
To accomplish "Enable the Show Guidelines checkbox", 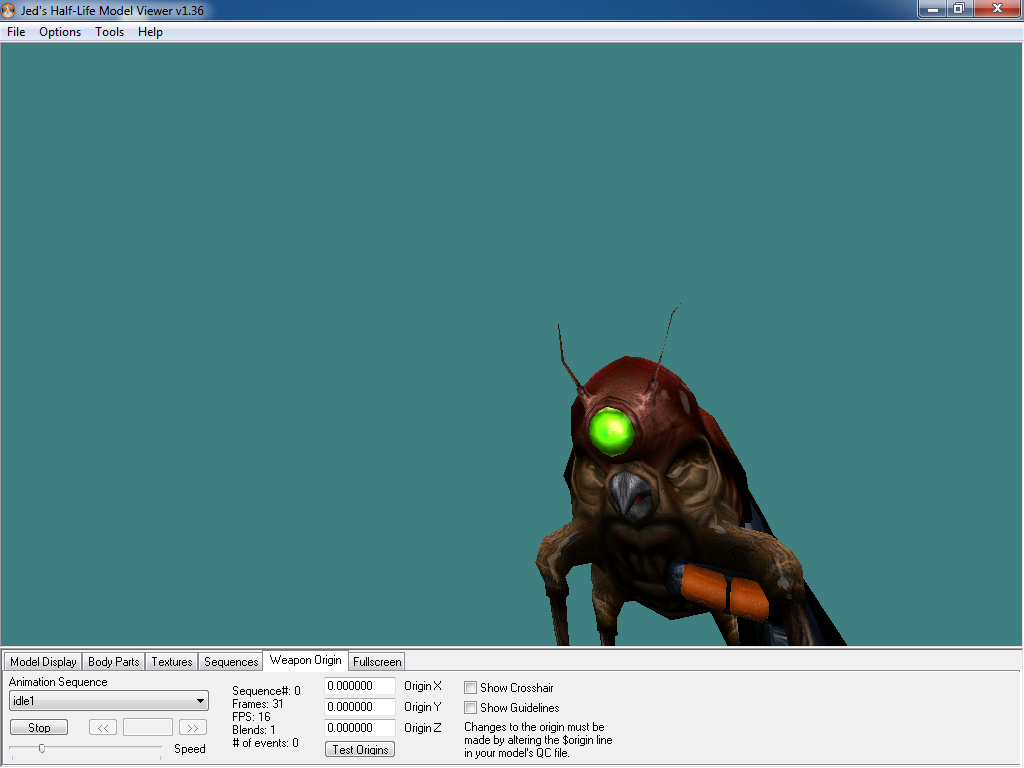I will (x=470, y=707).
